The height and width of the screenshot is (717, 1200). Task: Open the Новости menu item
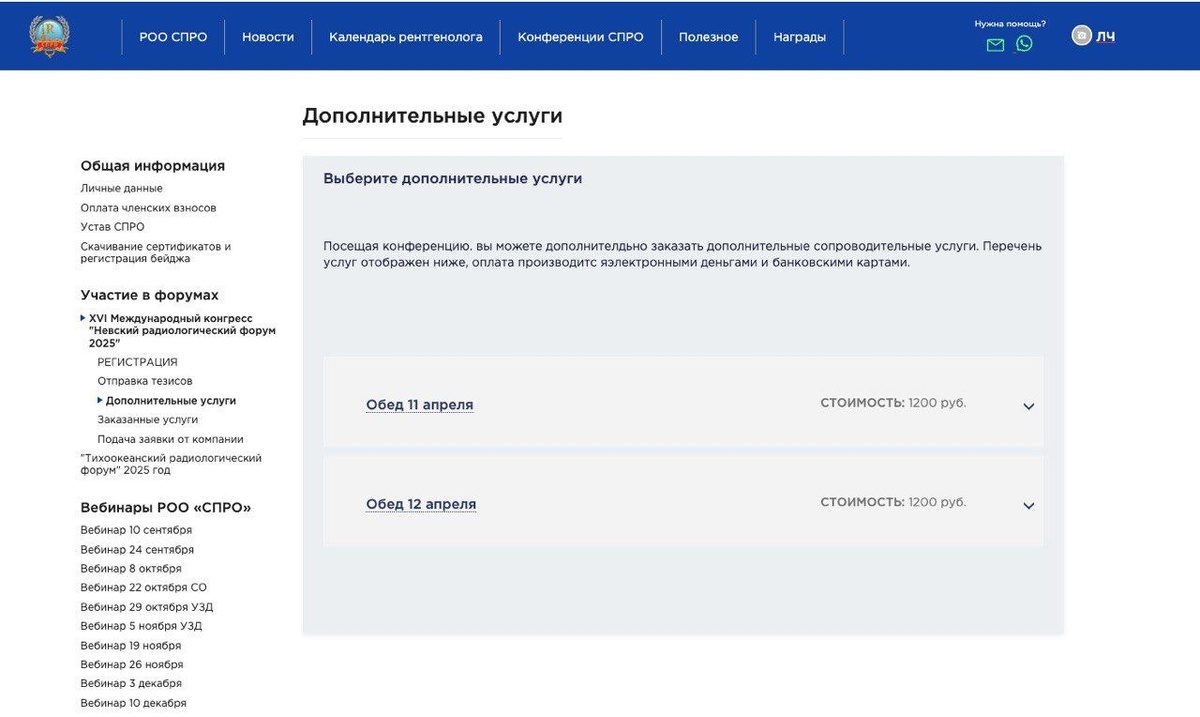(x=268, y=37)
